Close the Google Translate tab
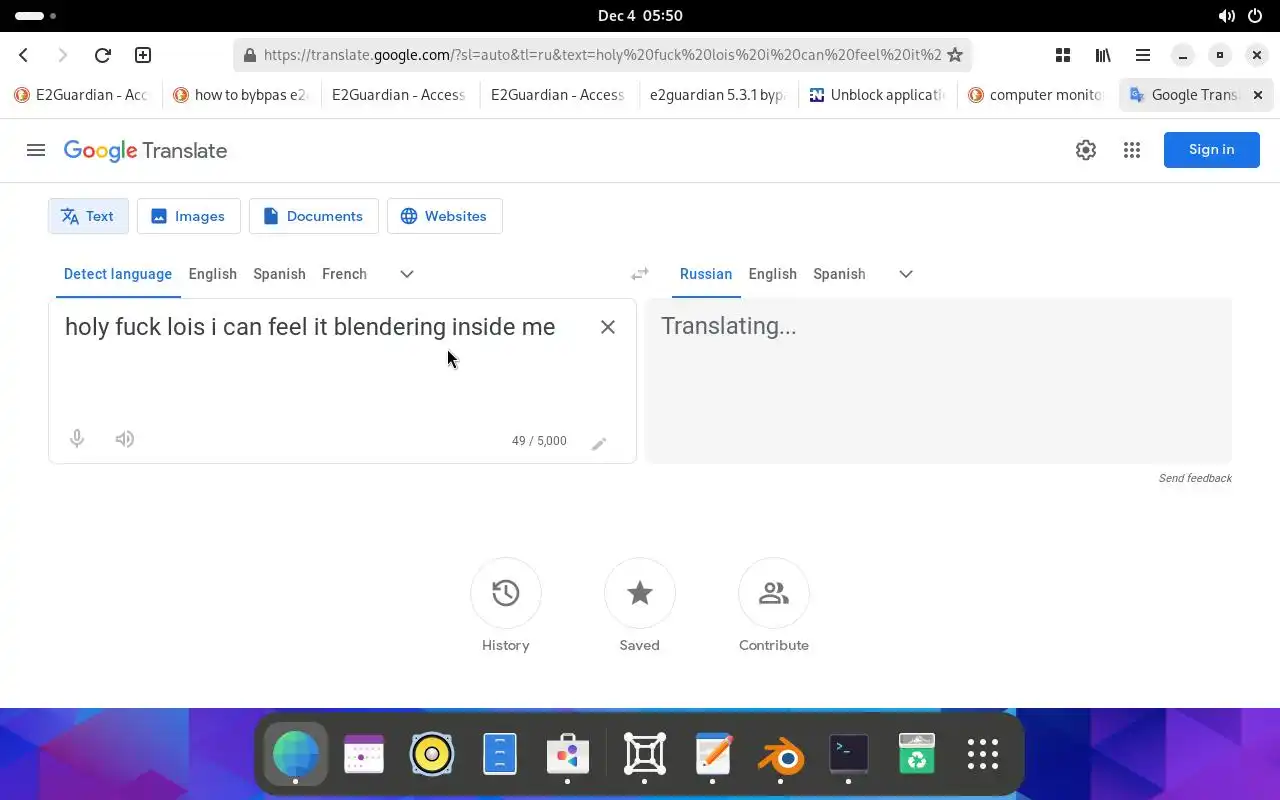 [1258, 95]
